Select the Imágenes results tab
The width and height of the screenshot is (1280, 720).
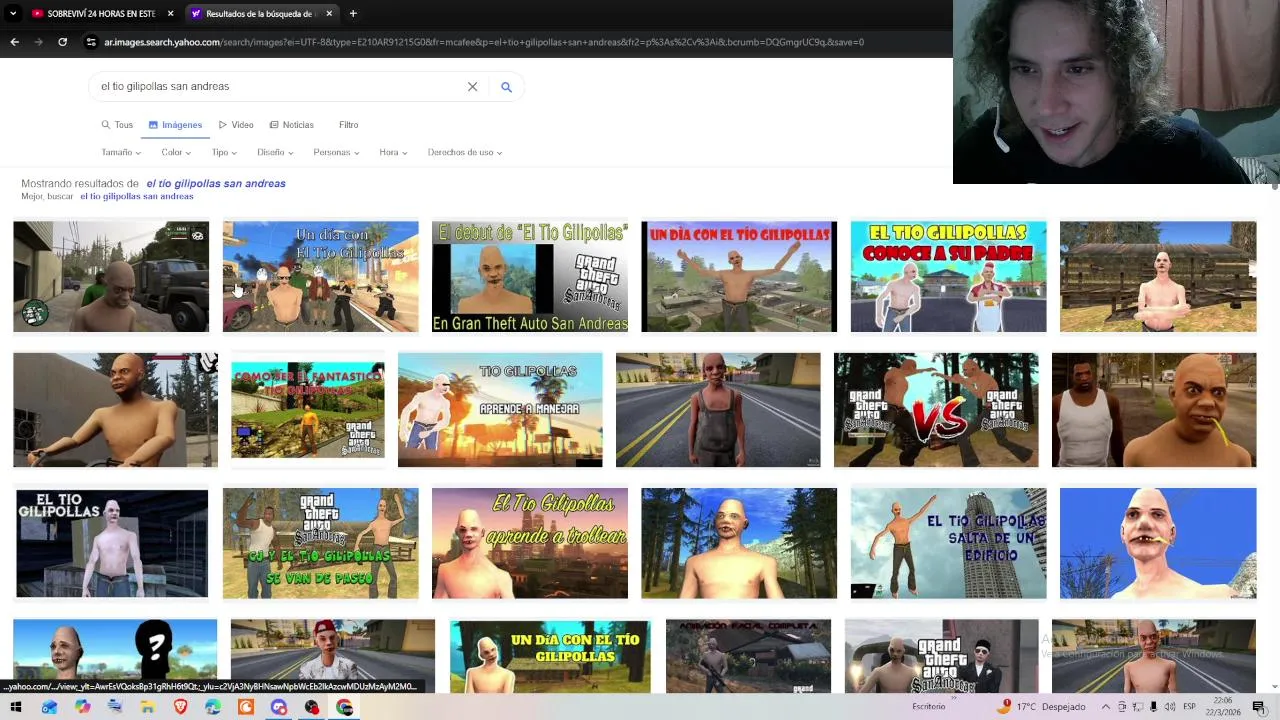coord(175,125)
